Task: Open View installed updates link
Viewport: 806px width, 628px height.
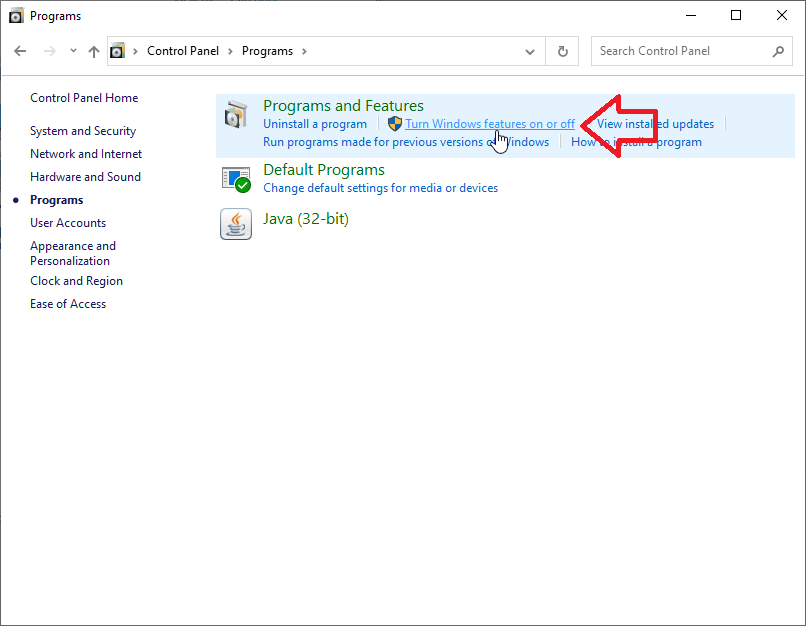Action: tap(655, 124)
